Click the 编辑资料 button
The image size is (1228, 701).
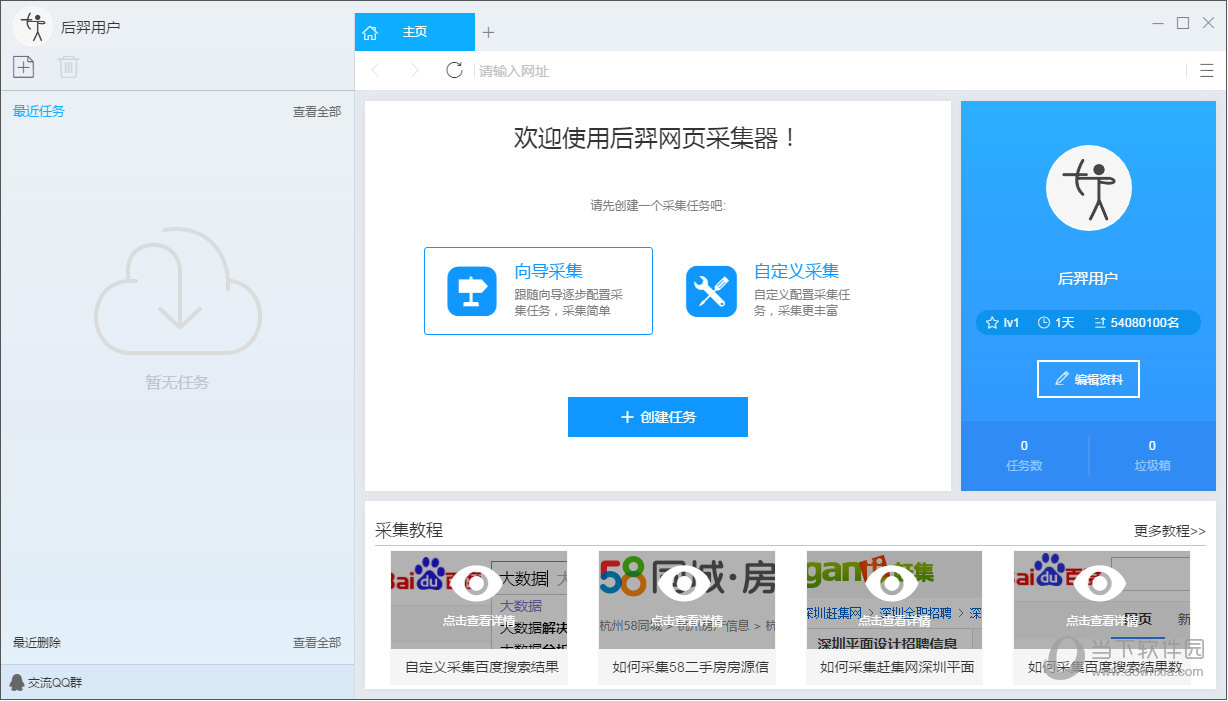(1088, 379)
